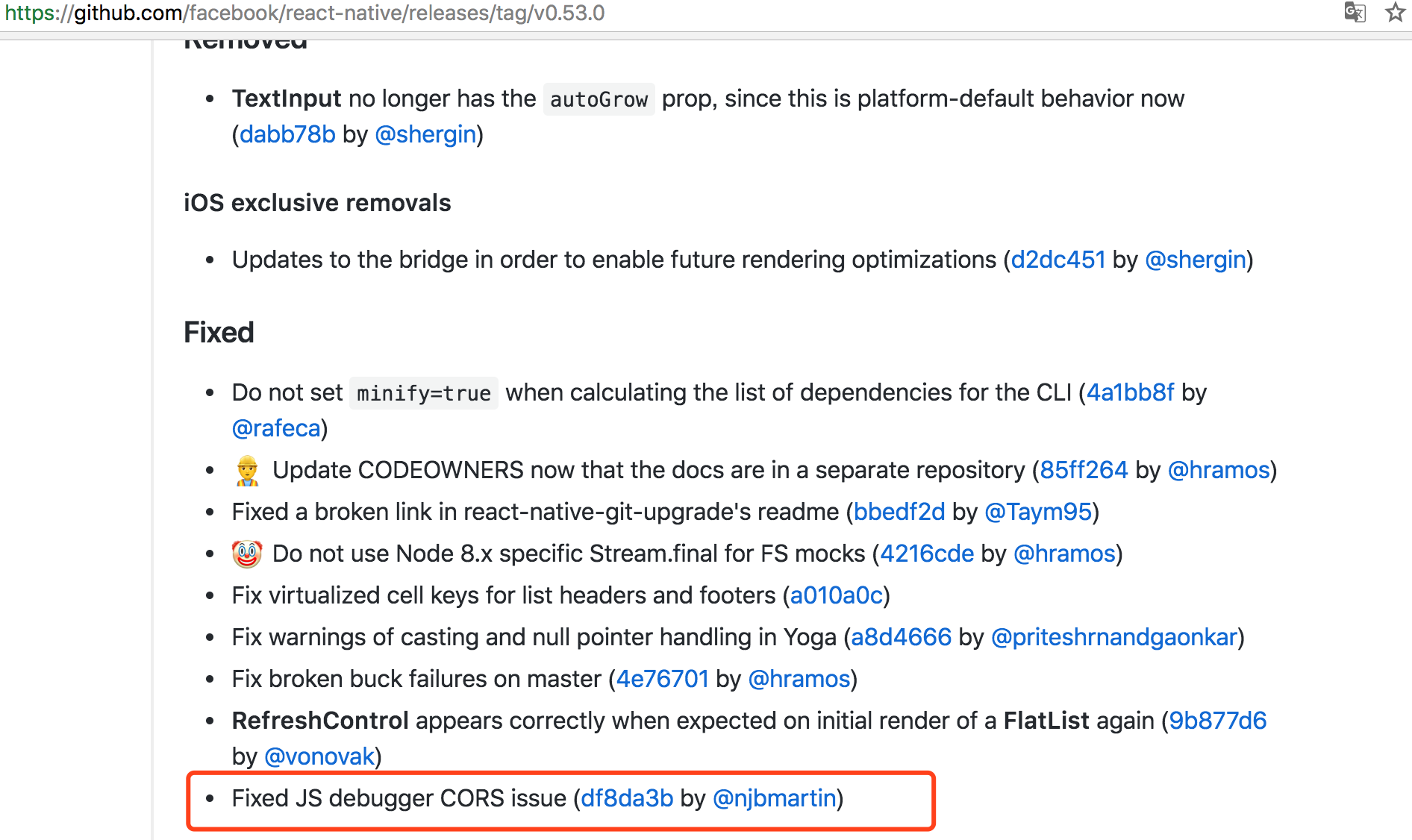Screen dimensions: 1412x840
Task: Open commit bbedf2d link
Action: pos(899,512)
